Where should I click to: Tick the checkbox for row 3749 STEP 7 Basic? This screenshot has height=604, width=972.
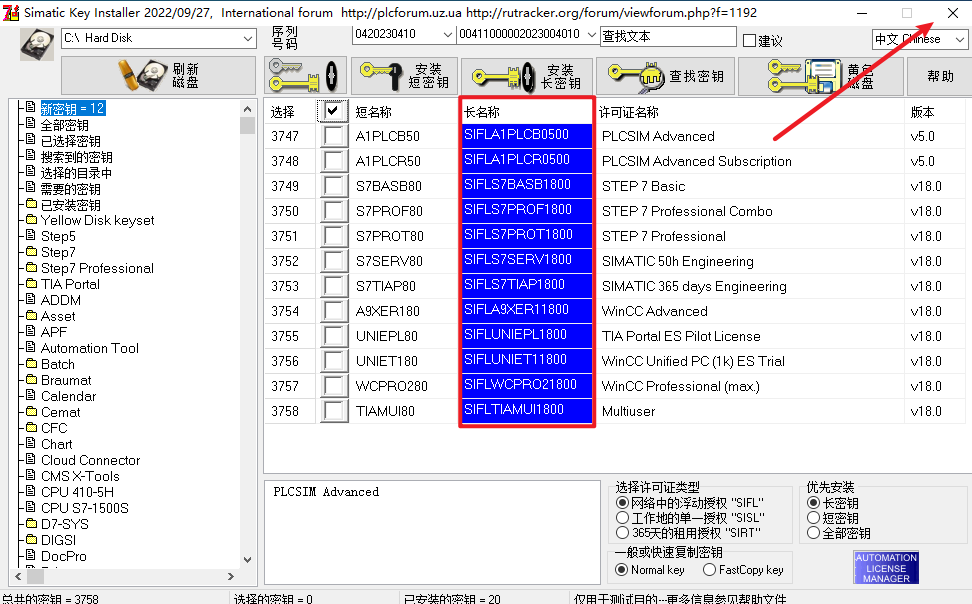tap(334, 186)
